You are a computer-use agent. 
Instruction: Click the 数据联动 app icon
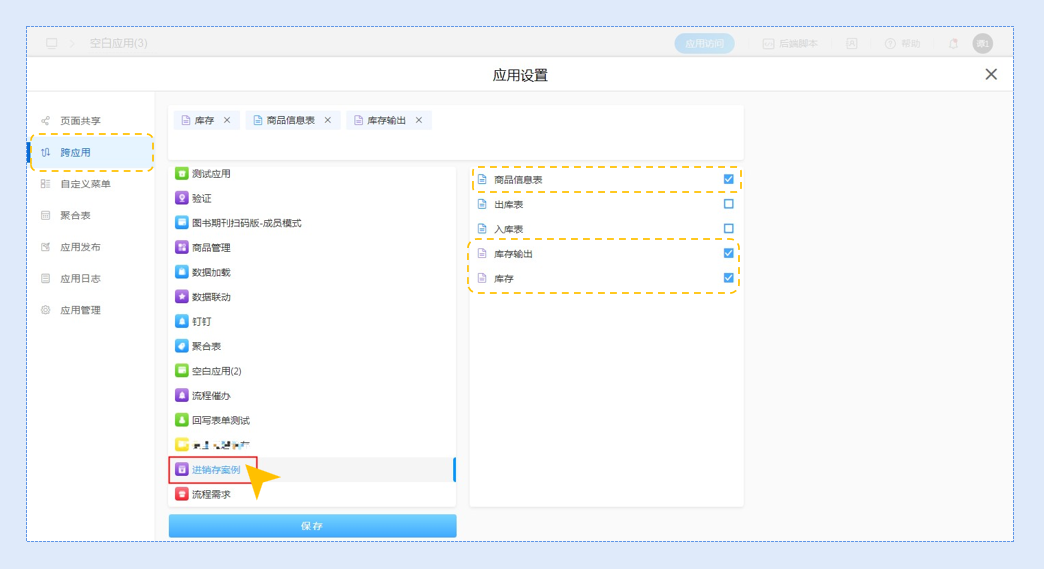182,297
